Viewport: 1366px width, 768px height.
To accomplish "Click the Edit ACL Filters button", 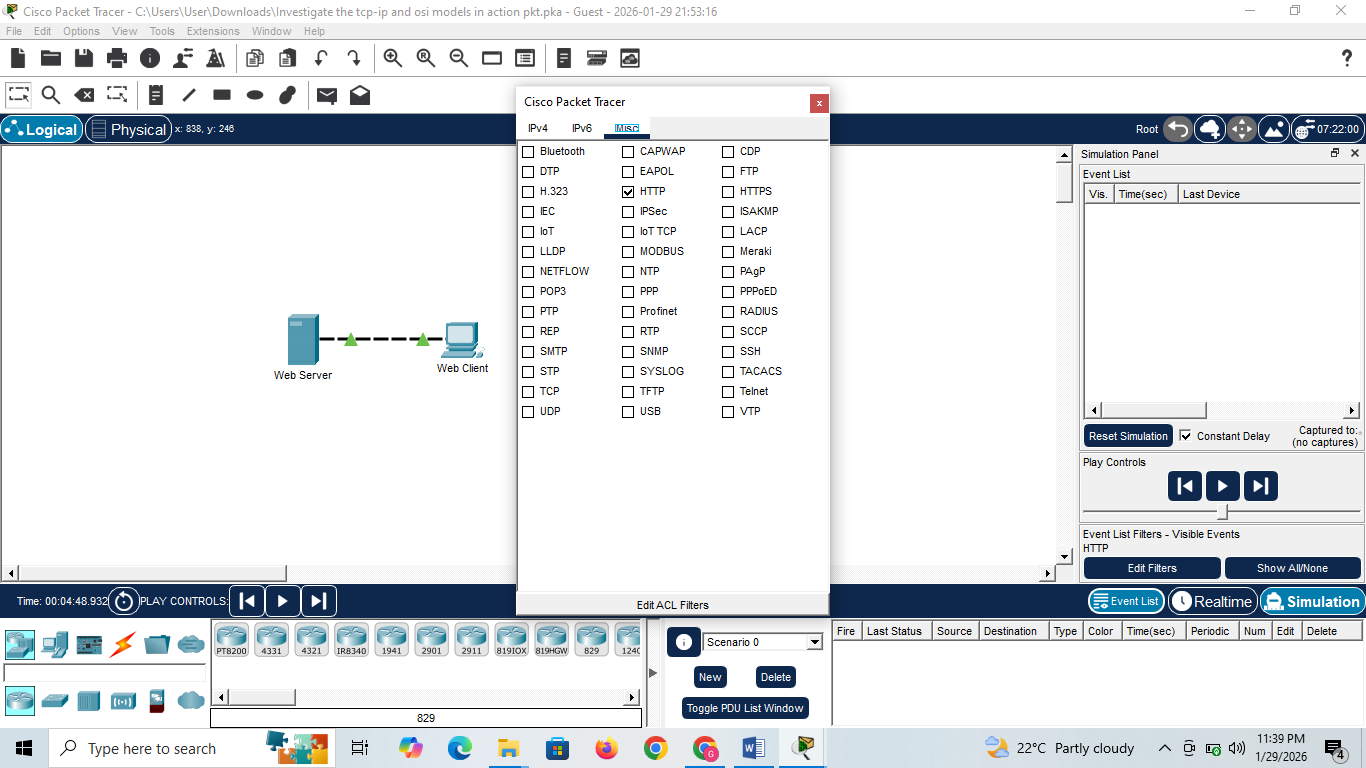I will 673,605.
